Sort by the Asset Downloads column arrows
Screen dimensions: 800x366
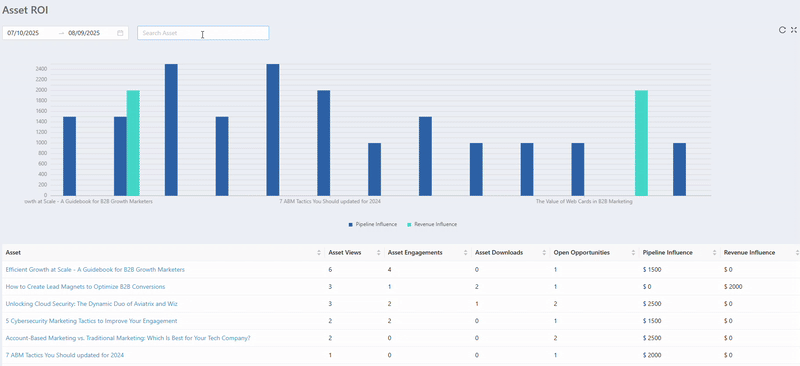click(x=544, y=253)
